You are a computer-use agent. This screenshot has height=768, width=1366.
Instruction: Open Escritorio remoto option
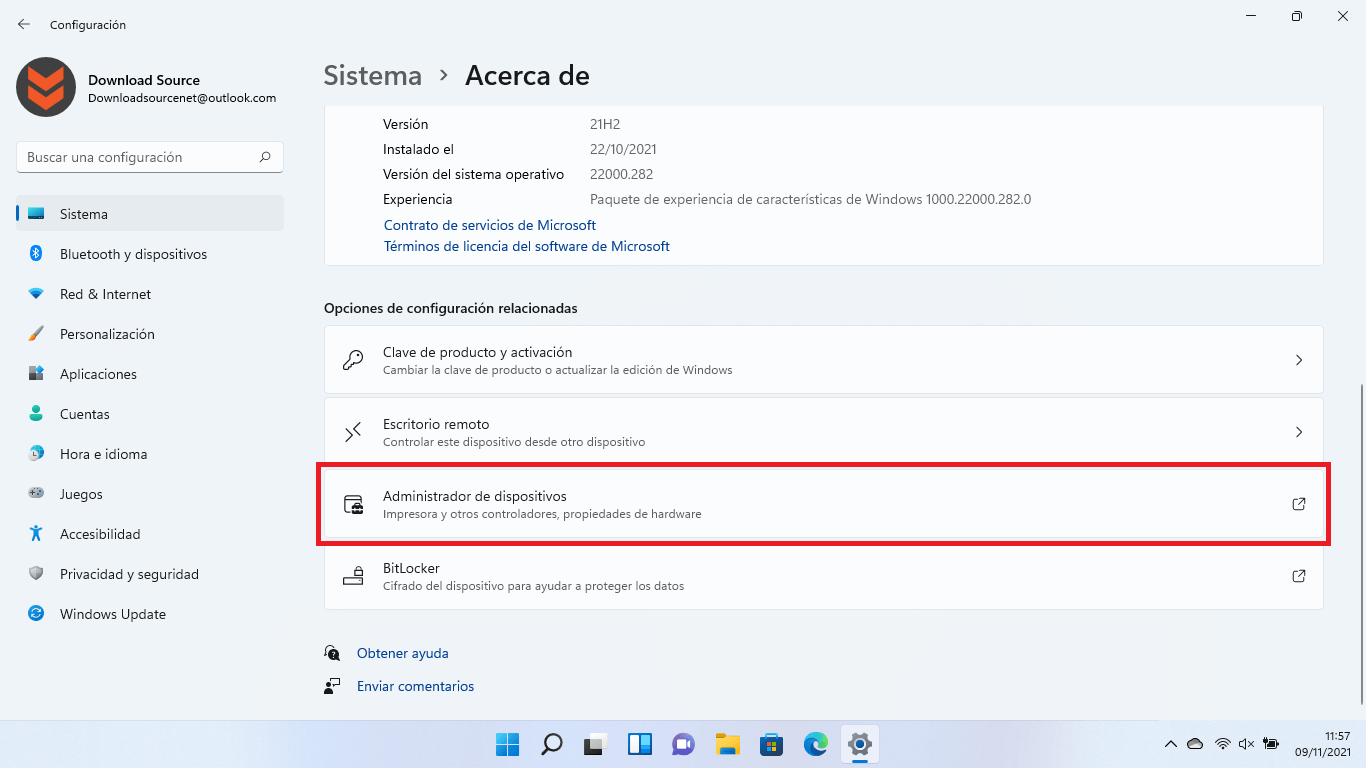(x=823, y=432)
